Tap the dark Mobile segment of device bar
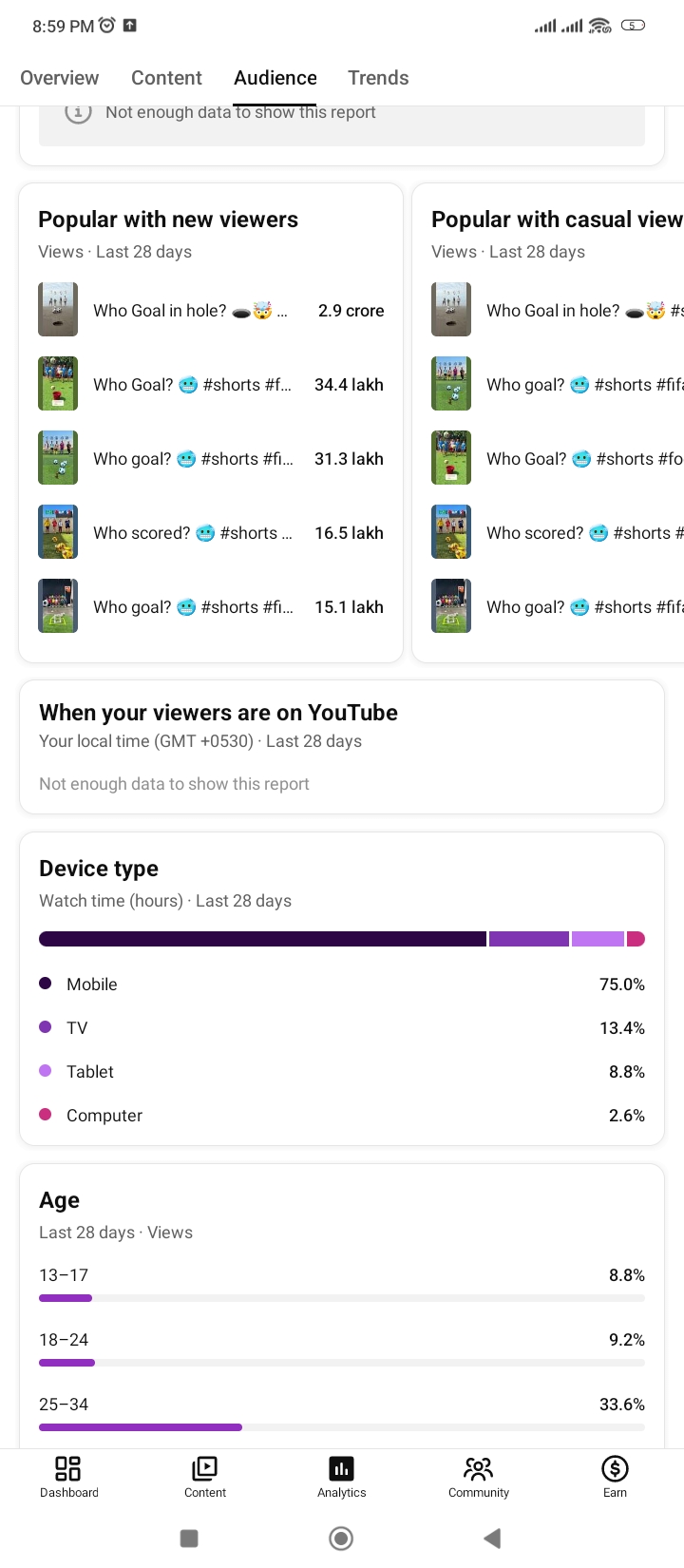This screenshot has height=1568, width=684. coord(262,939)
